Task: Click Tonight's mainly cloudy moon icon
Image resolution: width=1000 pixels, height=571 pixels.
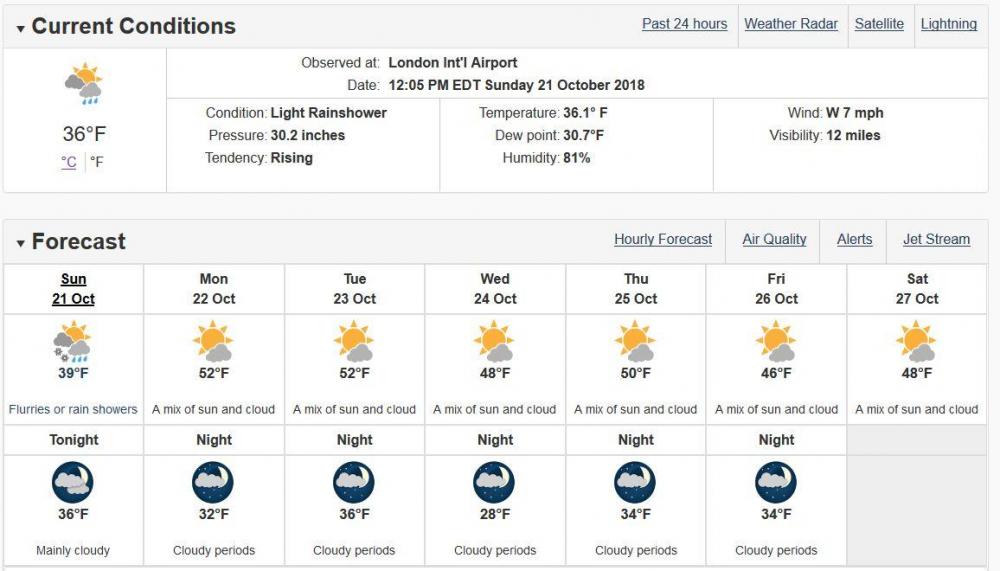Action: click(73, 483)
